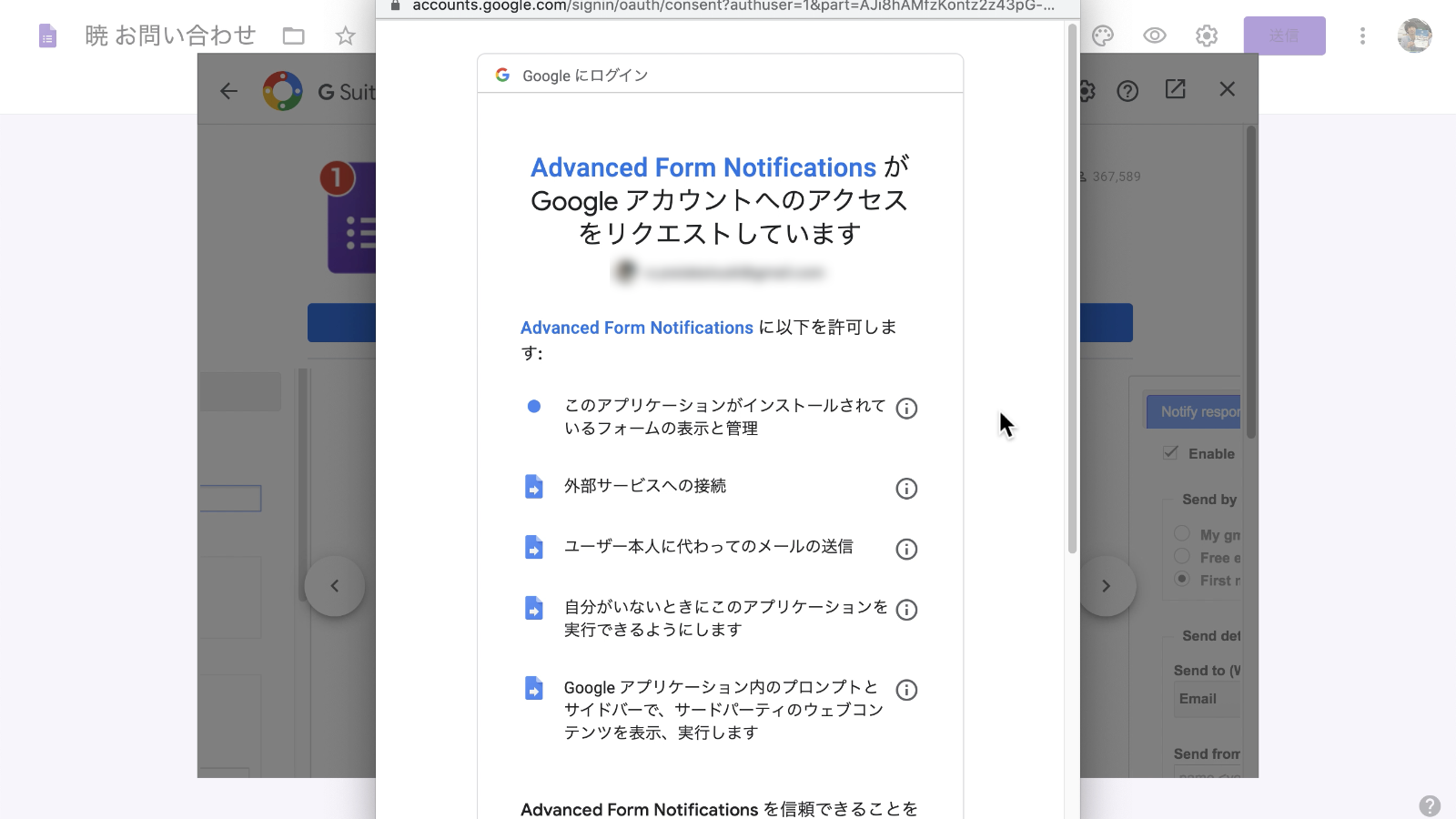Image resolution: width=1456 pixels, height=819 pixels.
Task: Click the consent popup vertical scrollbar
Action: (x=1072, y=289)
